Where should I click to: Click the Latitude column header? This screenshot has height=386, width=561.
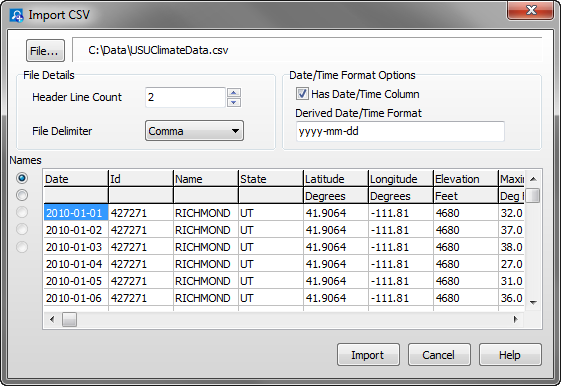point(336,179)
